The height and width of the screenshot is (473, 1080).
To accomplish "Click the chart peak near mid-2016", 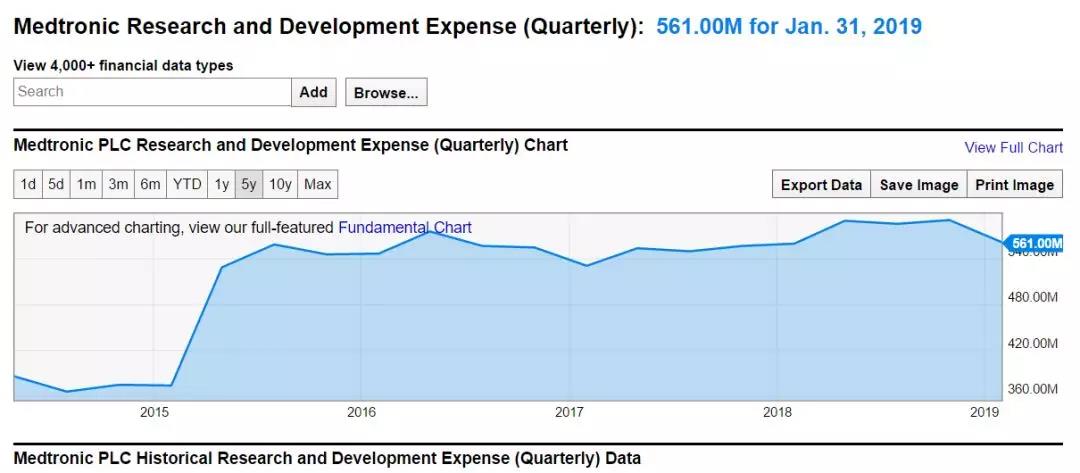I will (429, 231).
